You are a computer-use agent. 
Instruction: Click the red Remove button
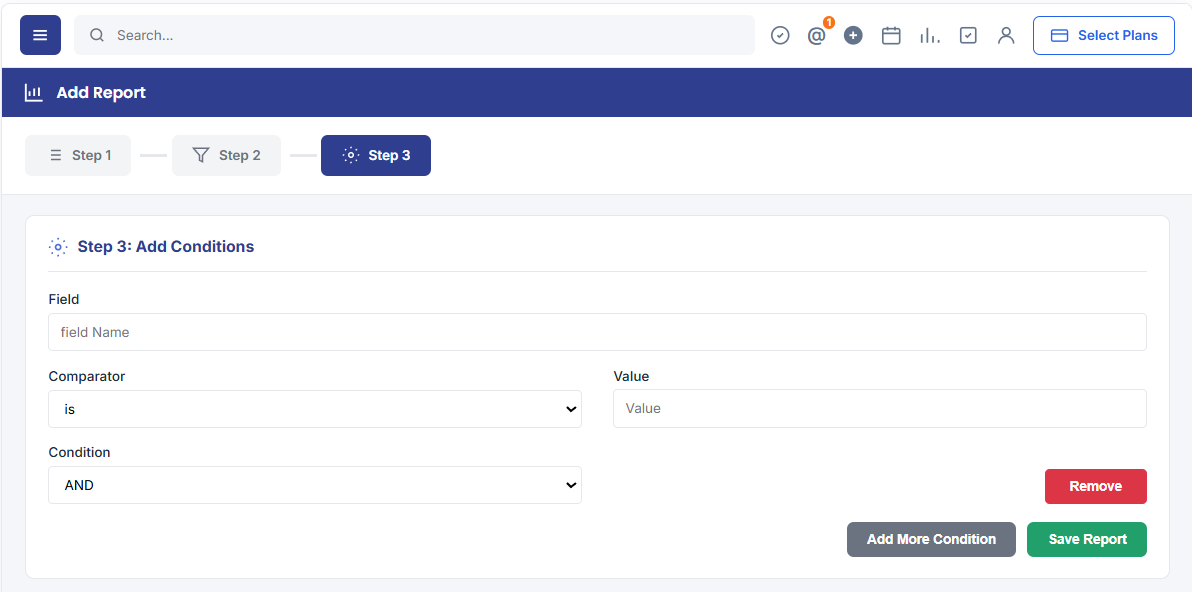click(x=1095, y=486)
